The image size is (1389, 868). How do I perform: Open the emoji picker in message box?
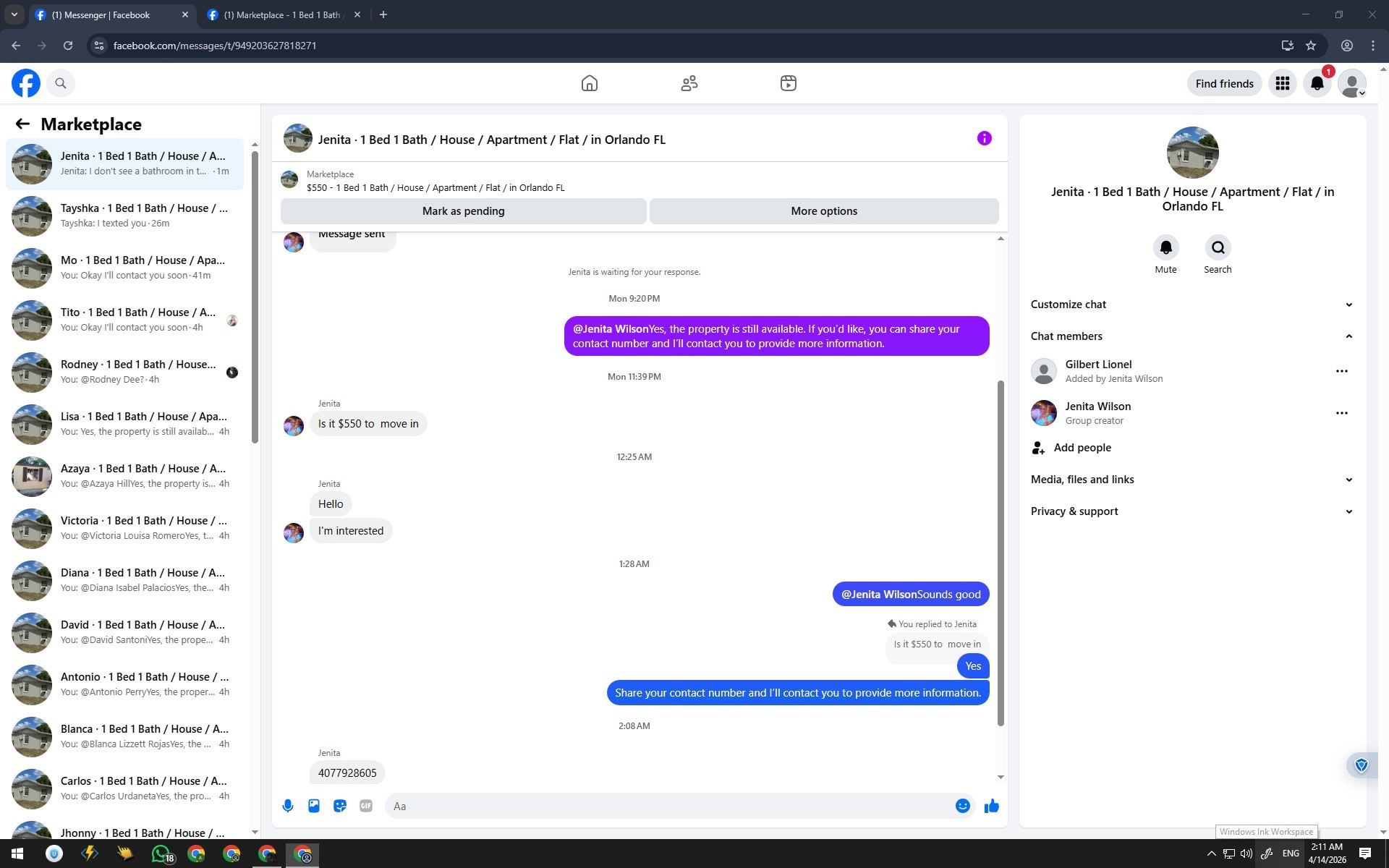click(962, 806)
